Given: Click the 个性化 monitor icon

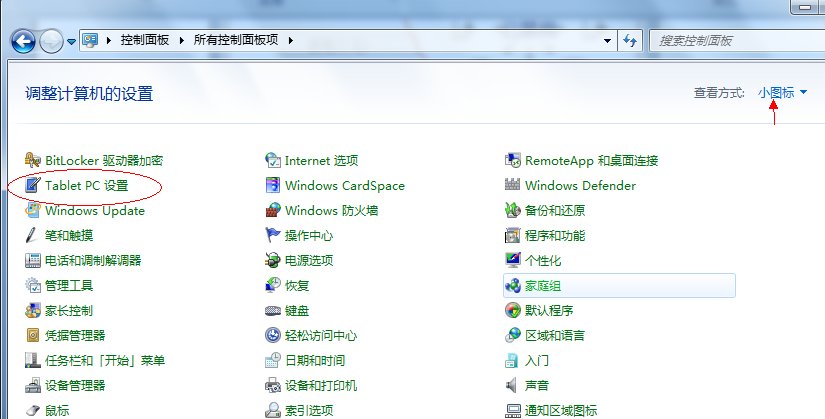Looking at the screenshot, I should coord(512,260).
